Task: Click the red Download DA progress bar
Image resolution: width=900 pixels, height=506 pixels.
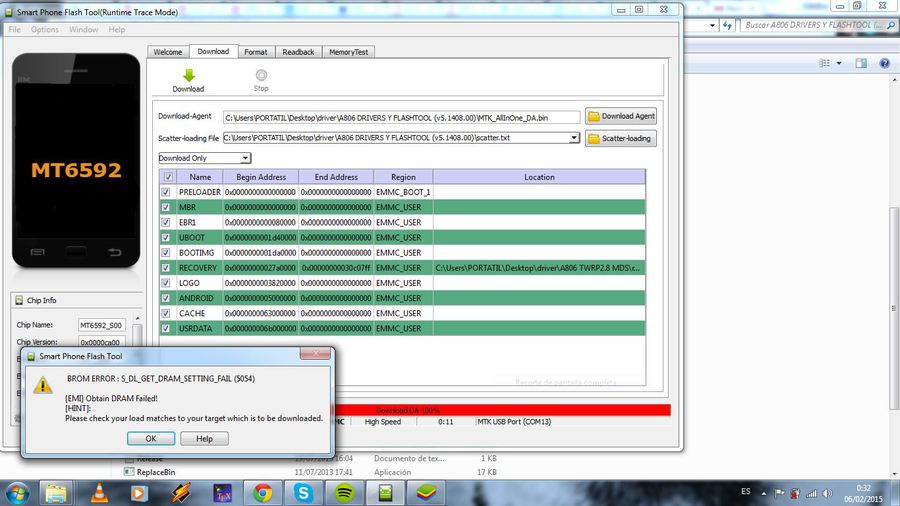Action: (x=502, y=410)
